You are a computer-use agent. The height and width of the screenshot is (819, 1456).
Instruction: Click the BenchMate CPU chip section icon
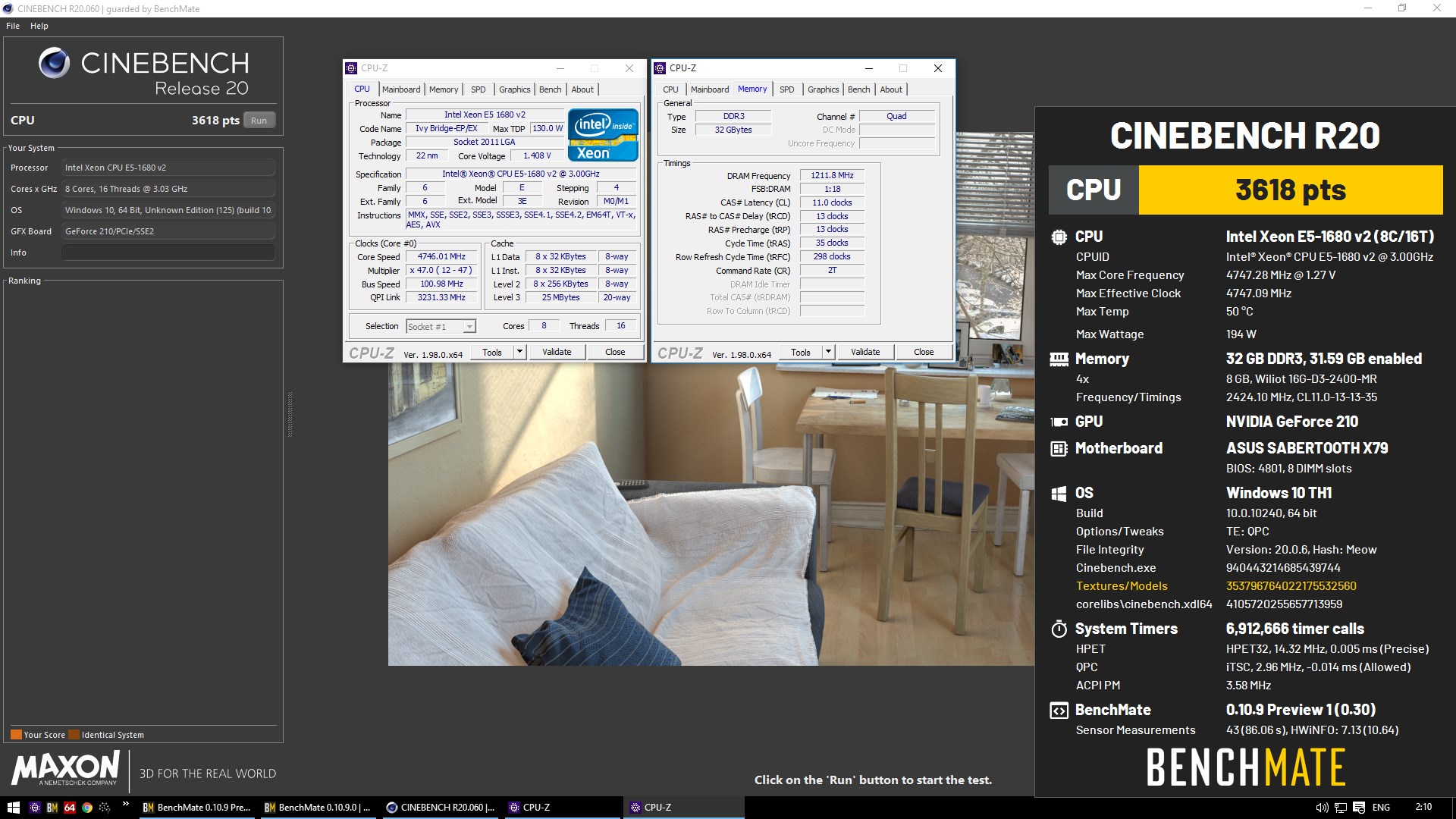pyautogui.click(x=1059, y=237)
